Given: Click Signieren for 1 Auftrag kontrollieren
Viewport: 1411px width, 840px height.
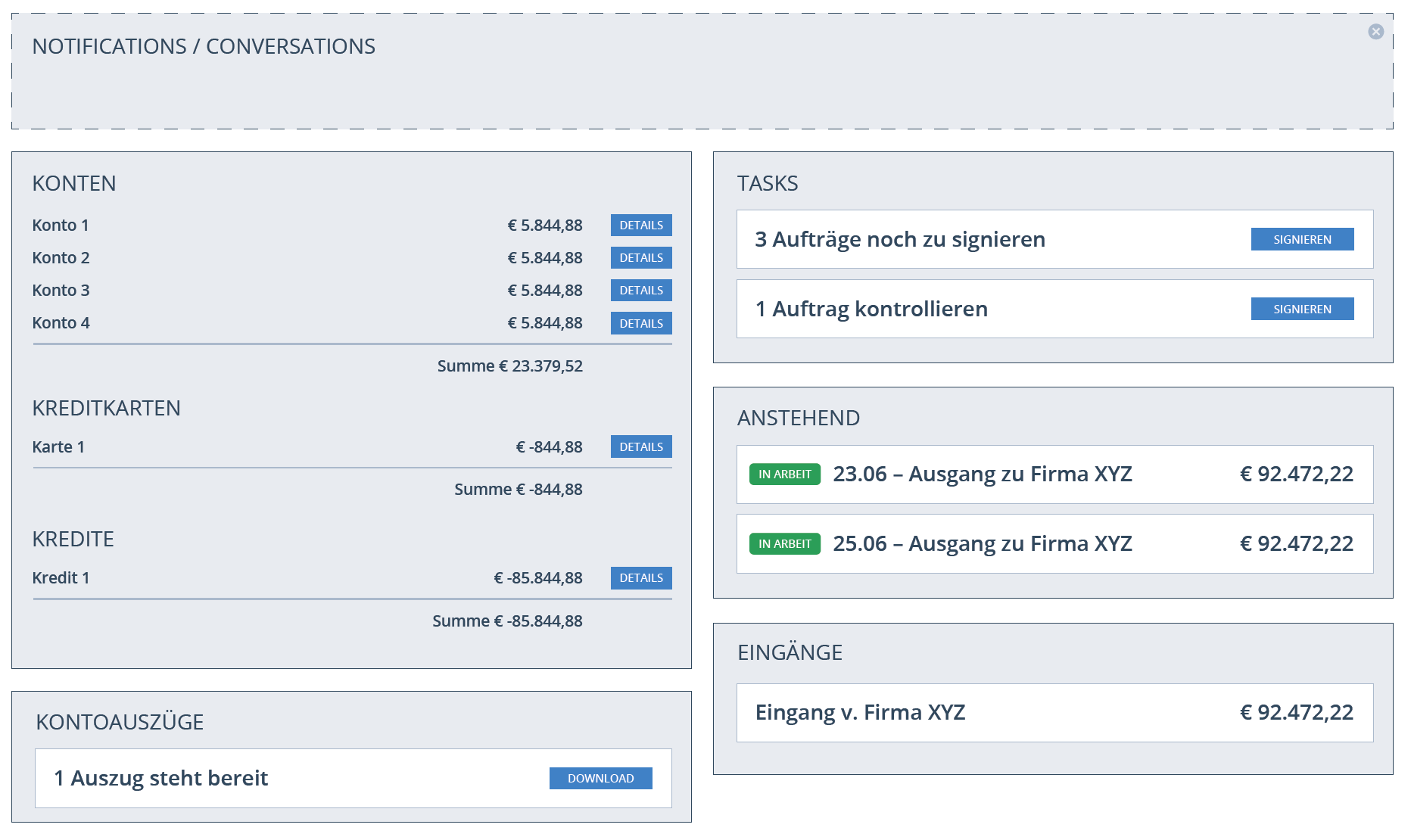Looking at the screenshot, I should click(x=1301, y=310).
